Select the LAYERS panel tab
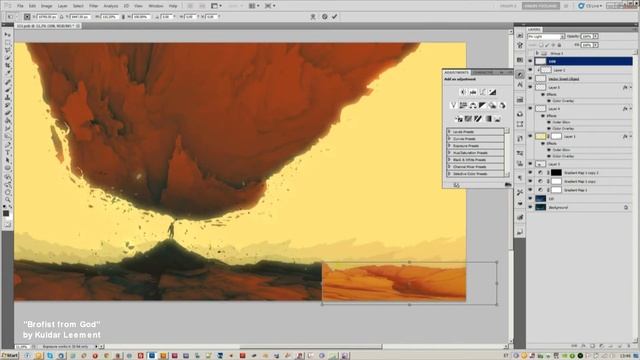640x360 pixels. [534, 29]
